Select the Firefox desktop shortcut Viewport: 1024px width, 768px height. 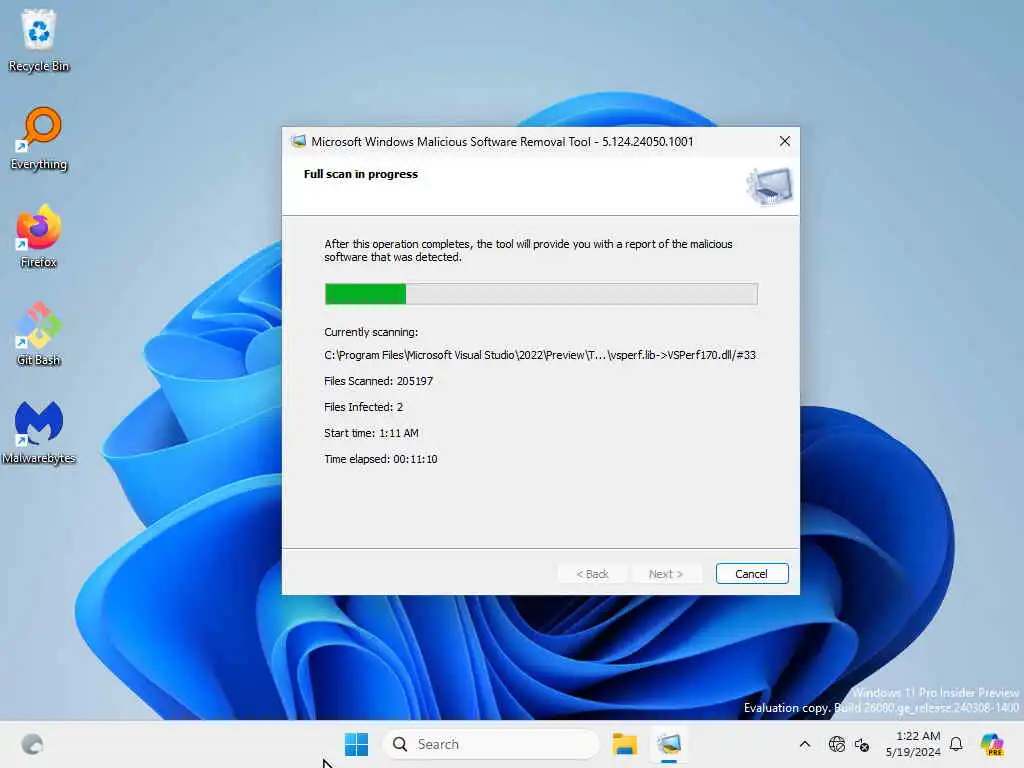click(39, 236)
